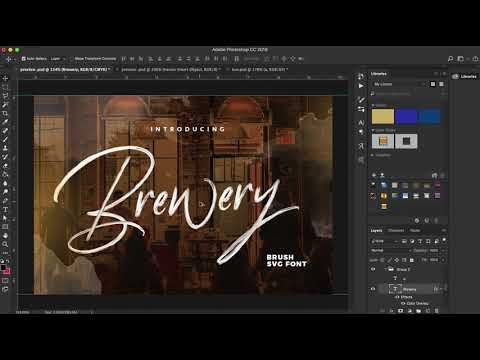Collapse the Layer Styles section in Libraries
Viewport: 480px width, 360px height.
click(x=373, y=130)
